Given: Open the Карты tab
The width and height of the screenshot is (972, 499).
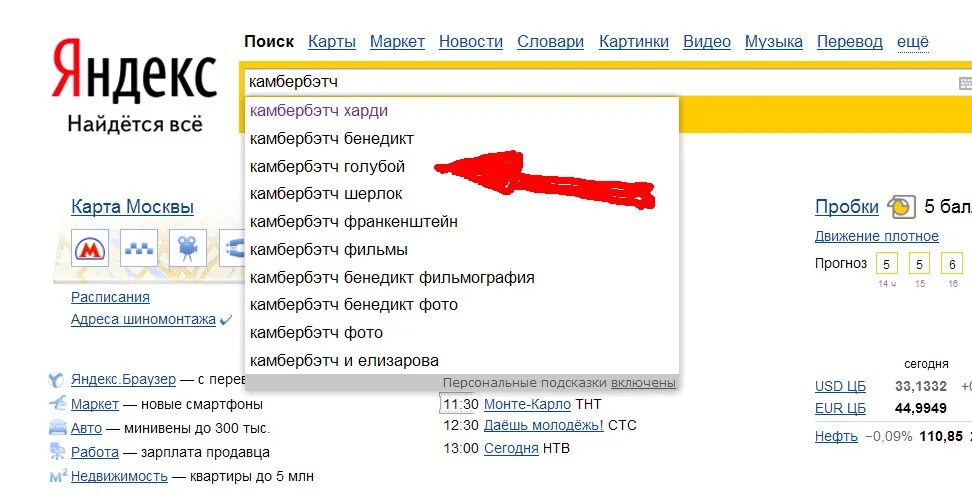Looking at the screenshot, I should 332,42.
